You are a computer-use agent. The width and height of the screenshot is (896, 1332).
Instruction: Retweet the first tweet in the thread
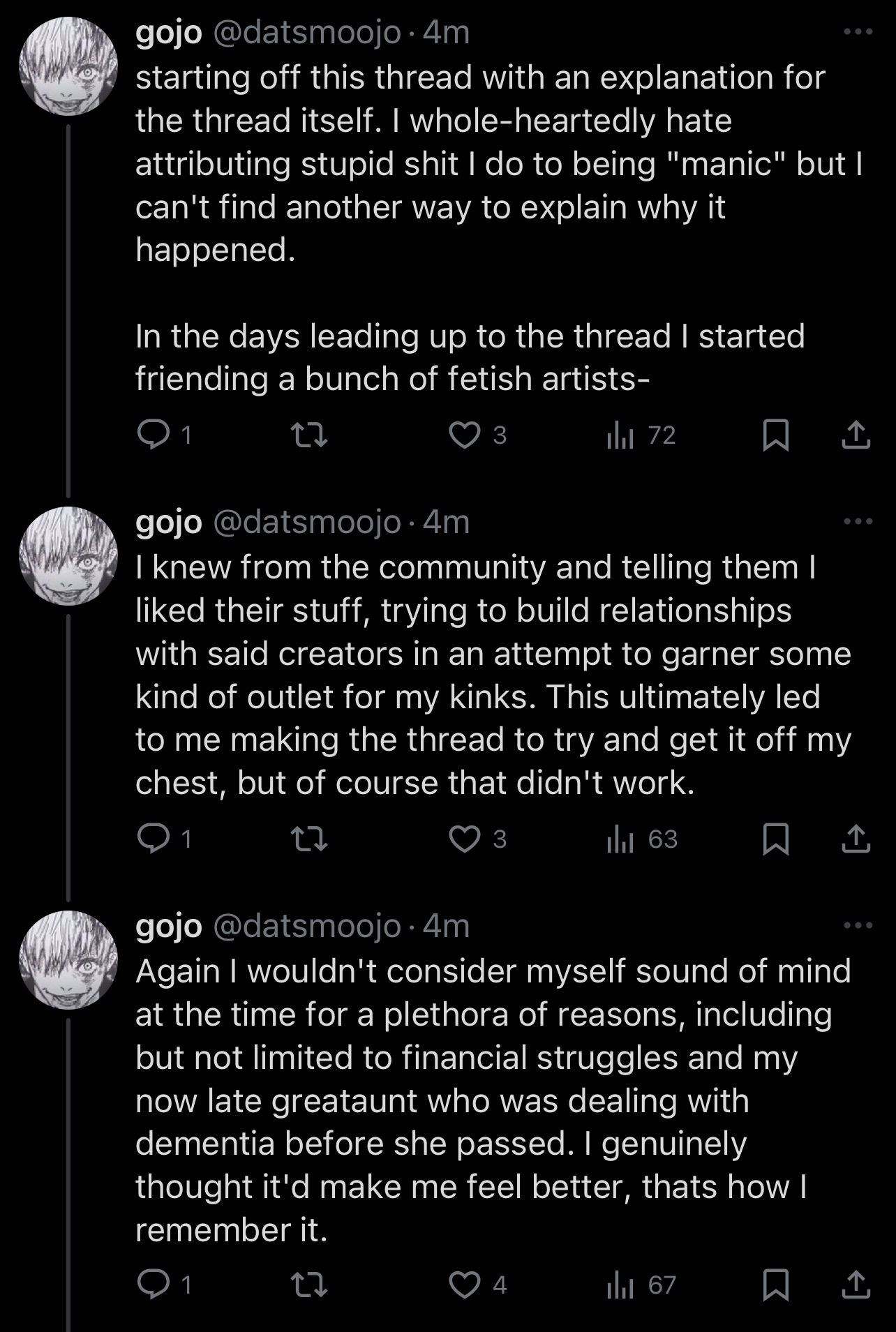pyautogui.click(x=308, y=435)
